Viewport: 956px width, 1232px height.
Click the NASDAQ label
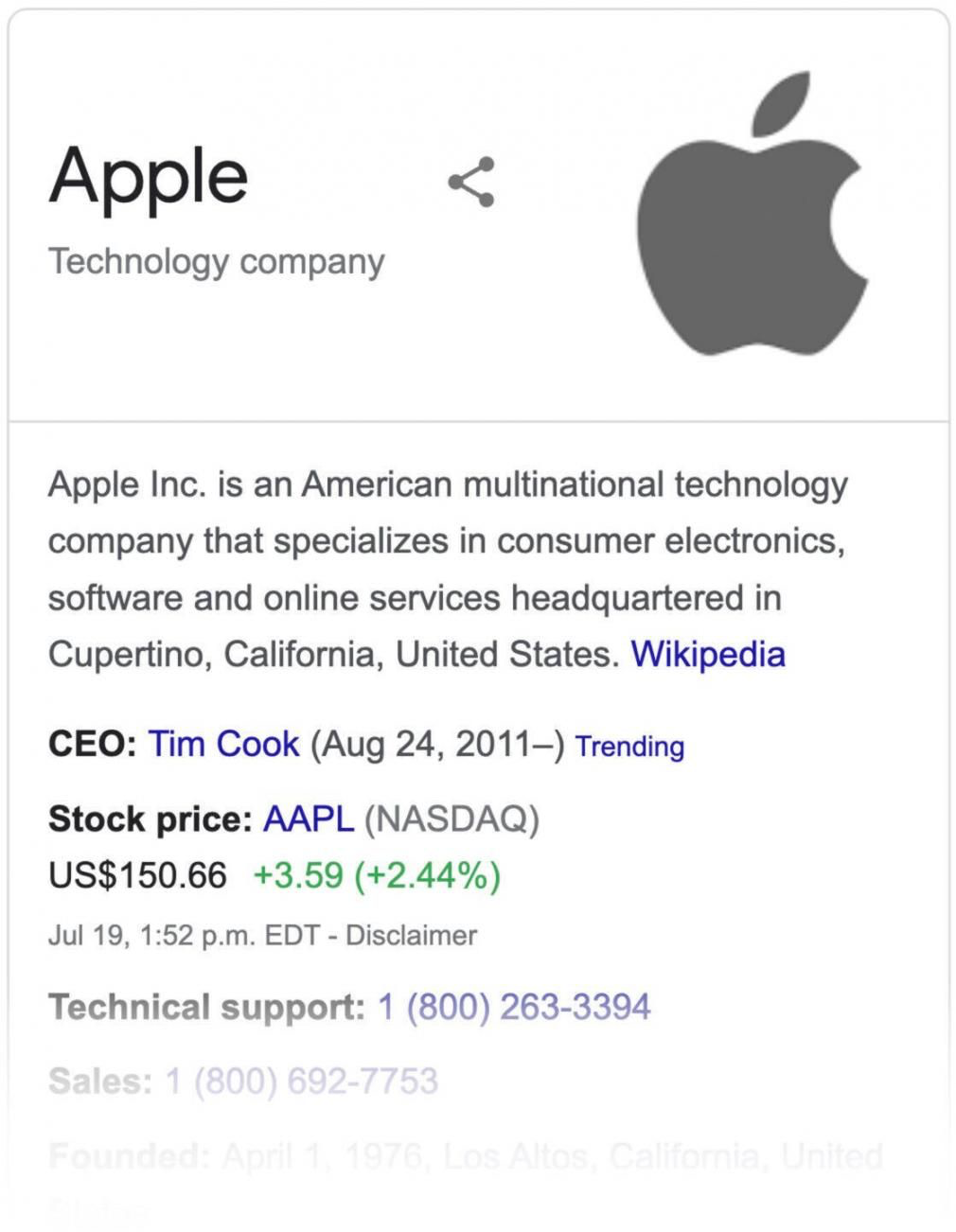click(x=456, y=821)
